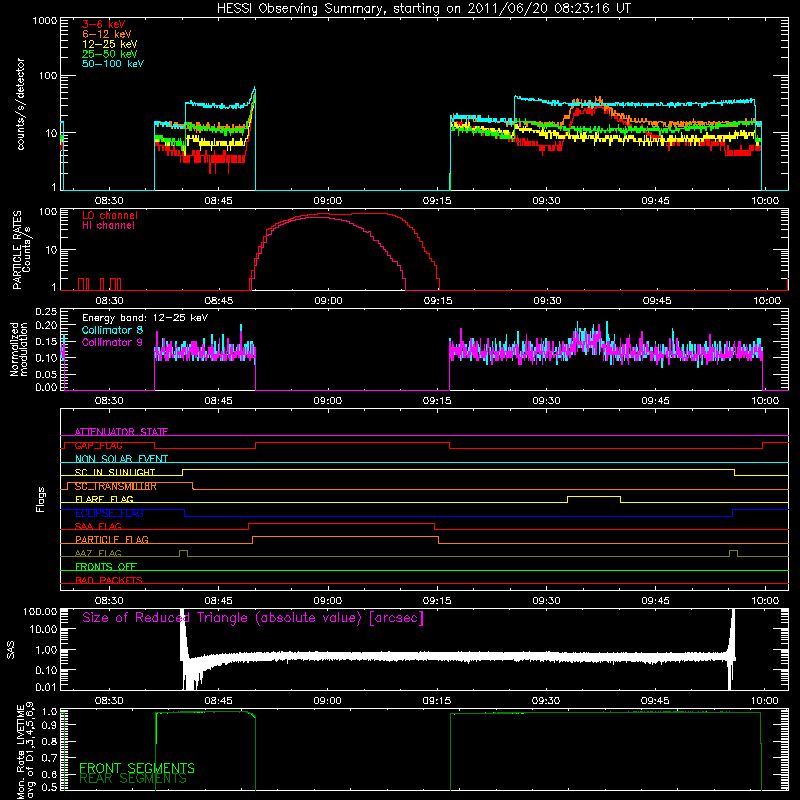This screenshot has height=800, width=800.
Task: Click the 1000 tick on counts axis
Action: [44, 21]
